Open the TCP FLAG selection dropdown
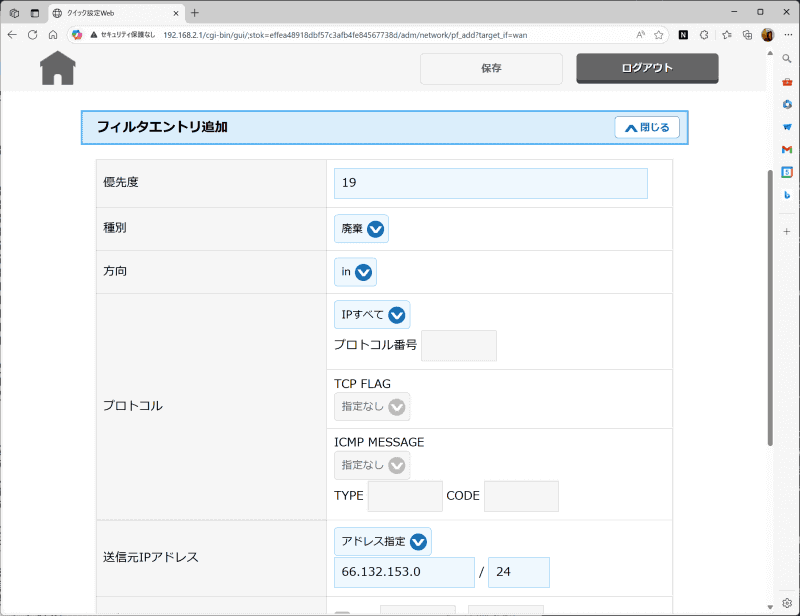The image size is (800, 616). 371,407
